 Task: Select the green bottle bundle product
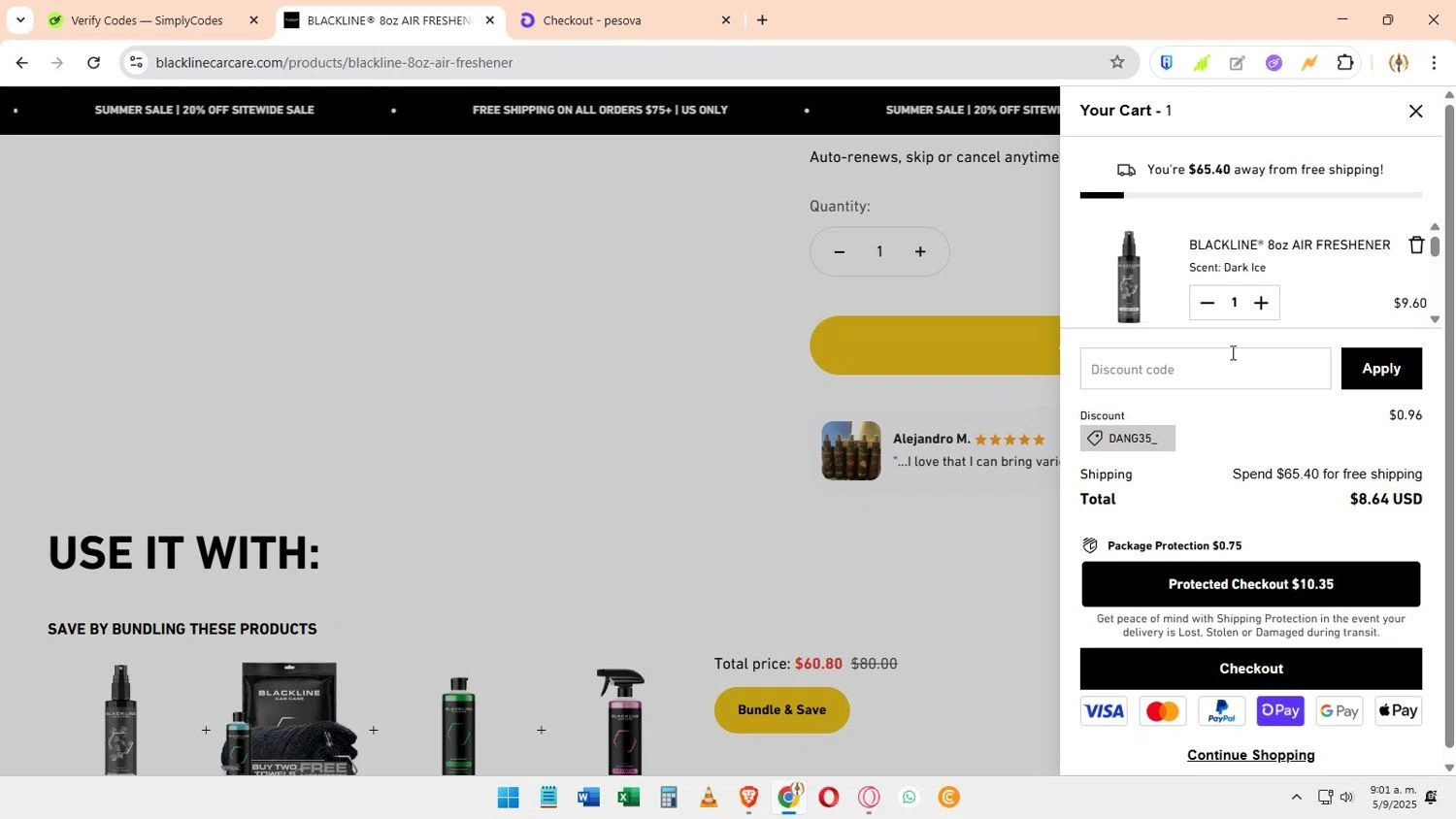(458, 726)
